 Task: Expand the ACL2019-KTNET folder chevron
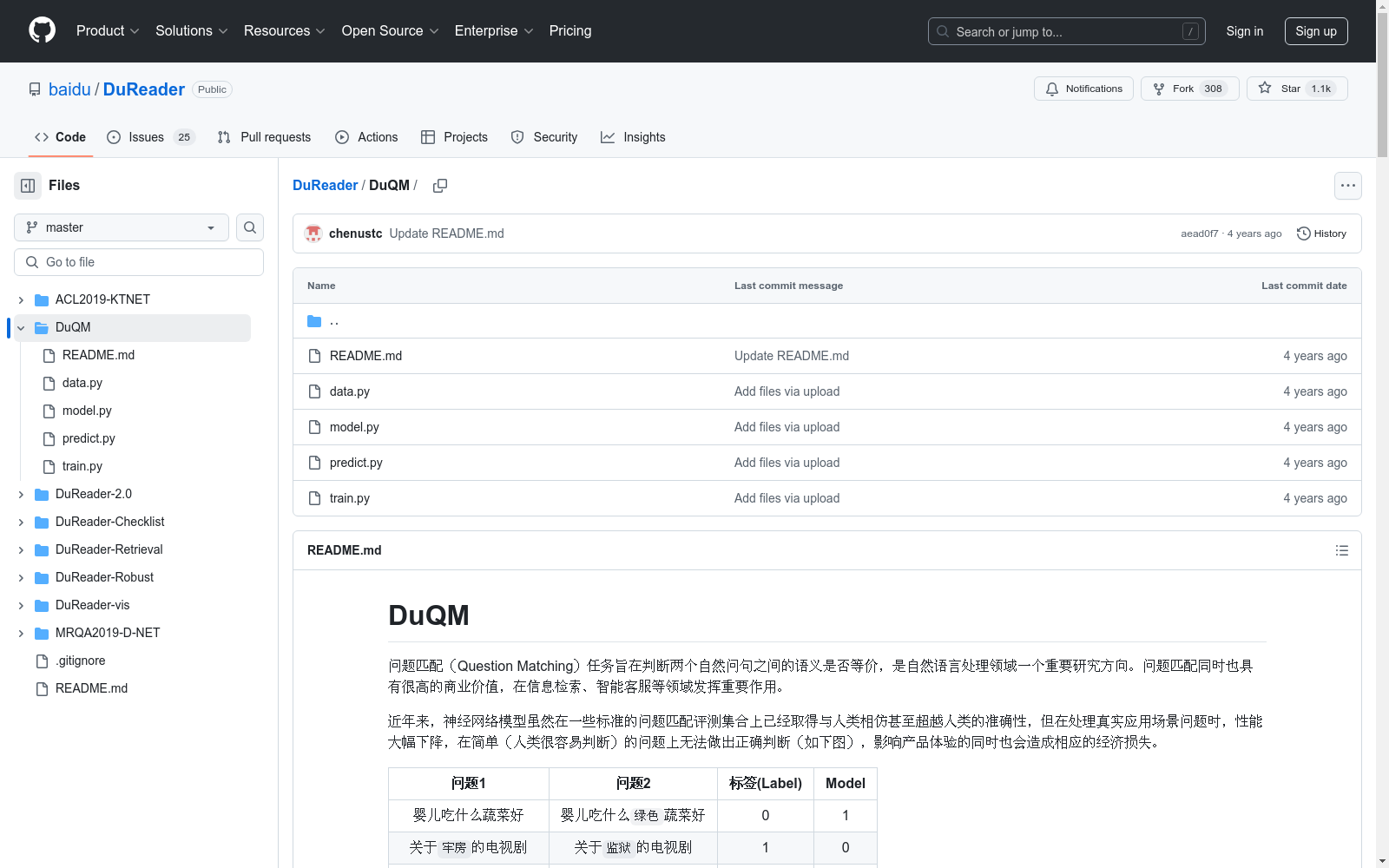click(x=21, y=299)
